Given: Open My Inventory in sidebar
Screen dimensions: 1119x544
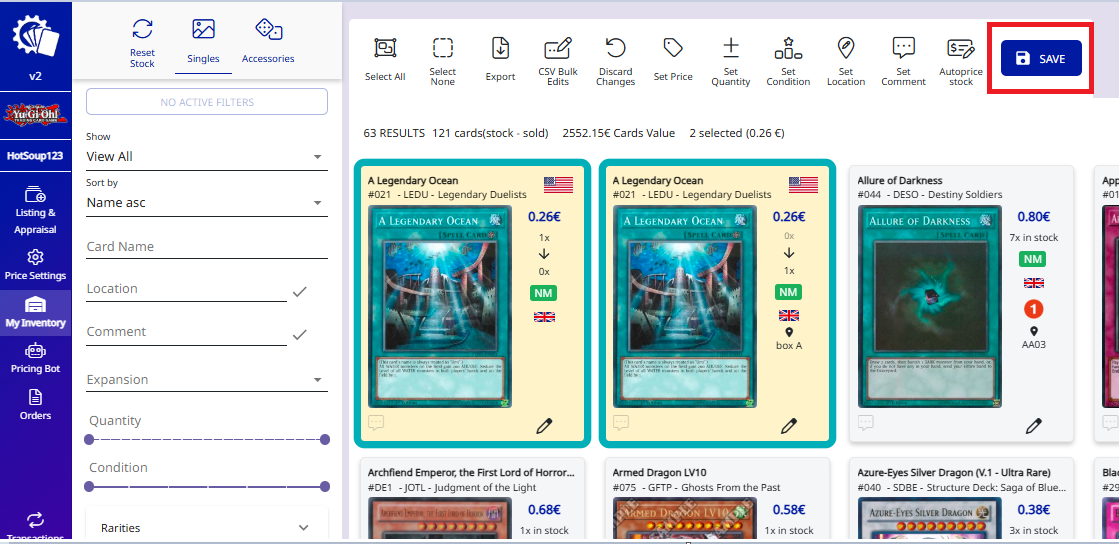Looking at the screenshot, I should pos(36,313).
